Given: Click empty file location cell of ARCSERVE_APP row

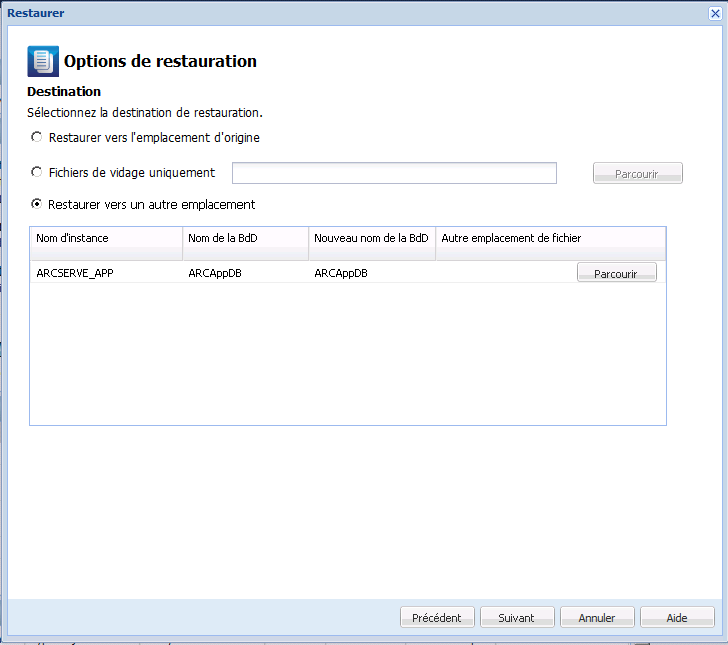Looking at the screenshot, I should click(505, 273).
